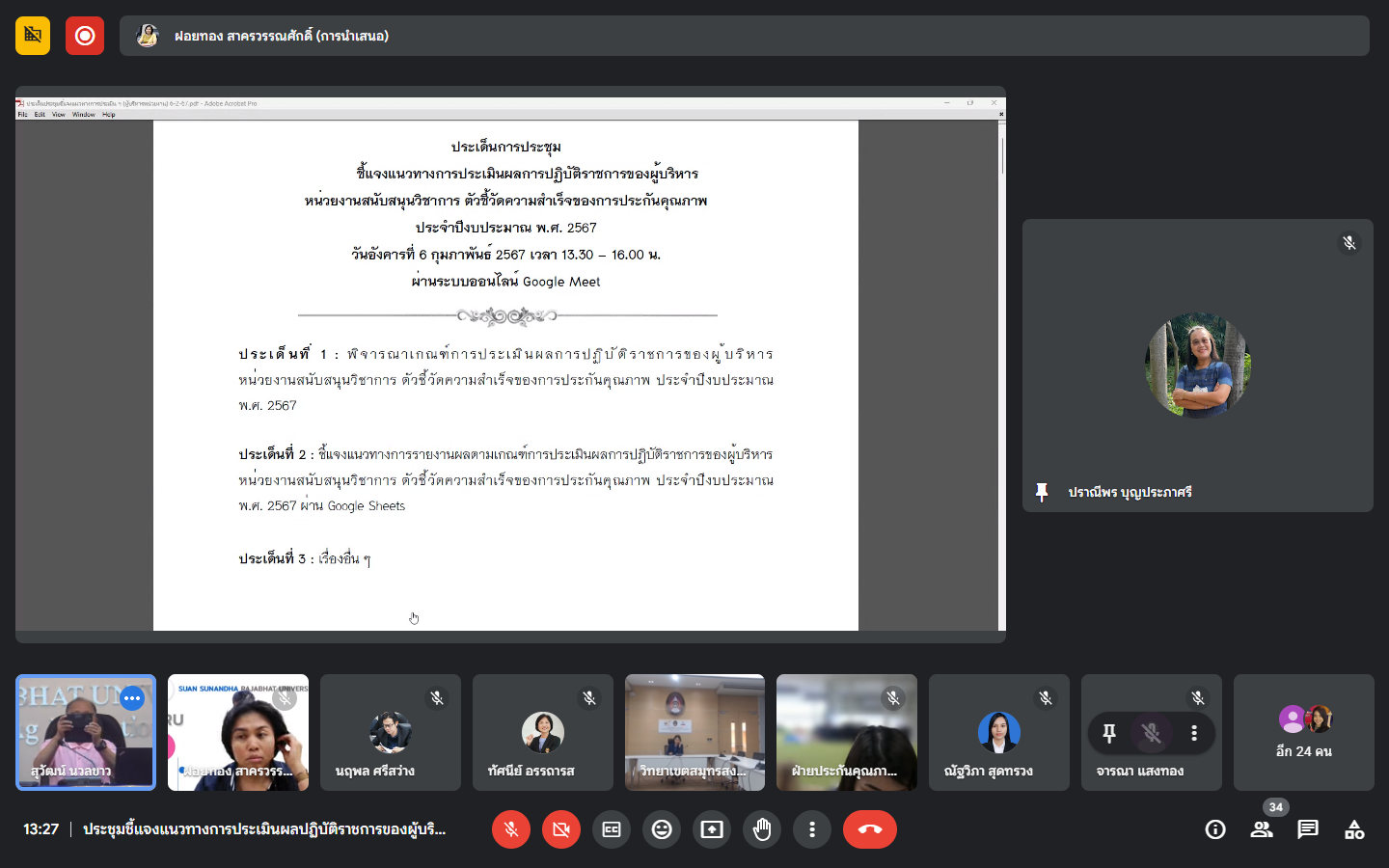Open the emoji reactions picker
1389x868 pixels.
[x=662, y=829]
